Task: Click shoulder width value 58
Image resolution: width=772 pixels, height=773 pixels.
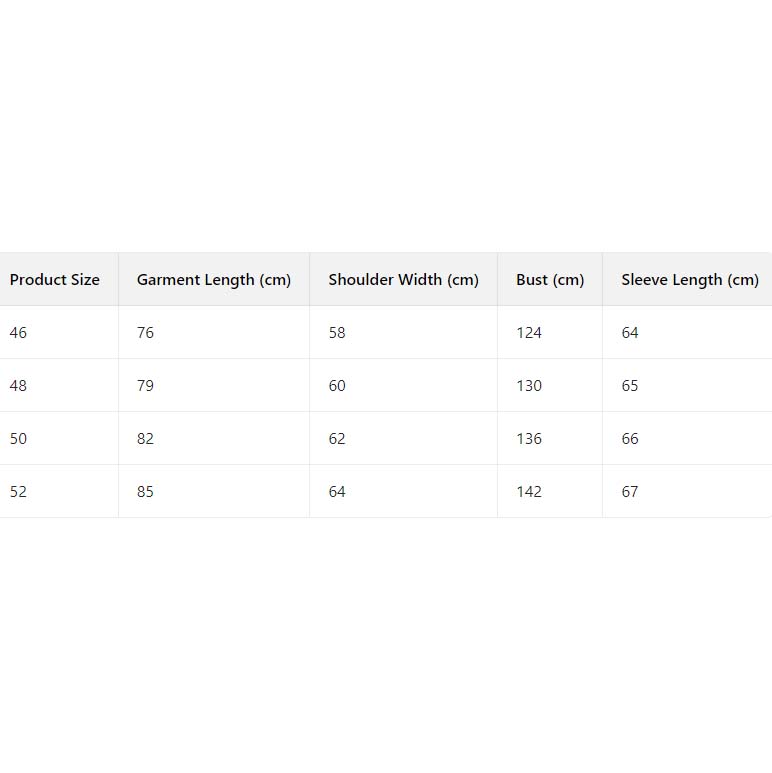Action: click(337, 333)
